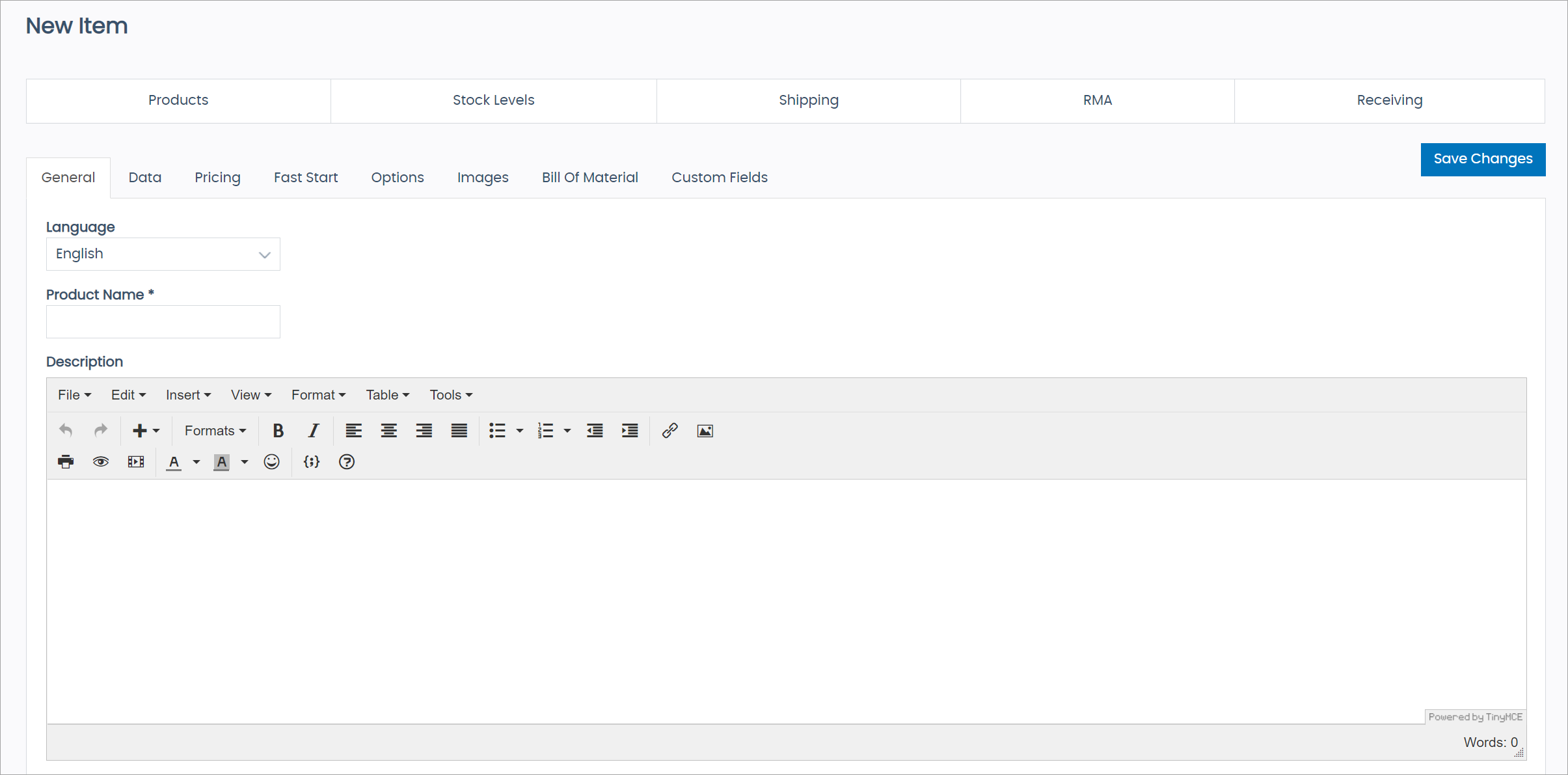Click the insert media video icon
Screen dimensions: 1568x775
pyautogui.click(x=136, y=461)
